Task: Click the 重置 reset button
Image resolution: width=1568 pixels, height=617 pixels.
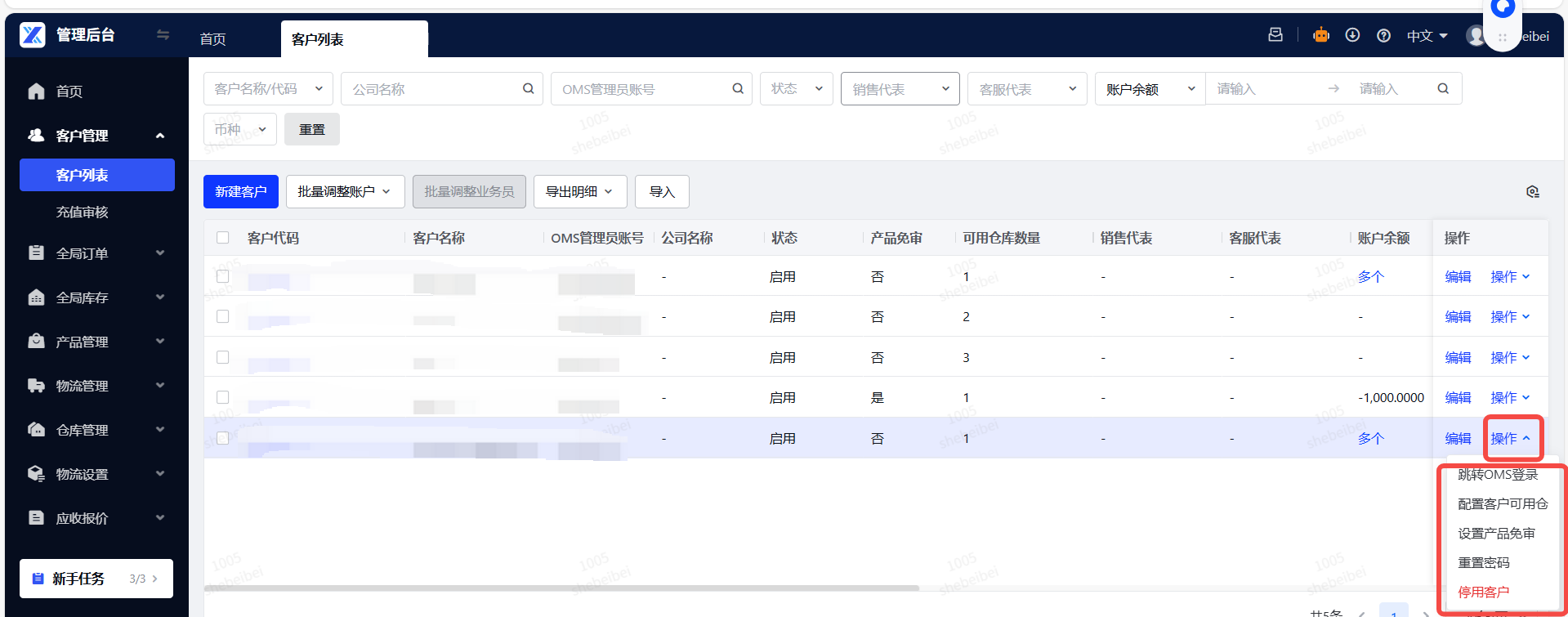Action: click(312, 129)
